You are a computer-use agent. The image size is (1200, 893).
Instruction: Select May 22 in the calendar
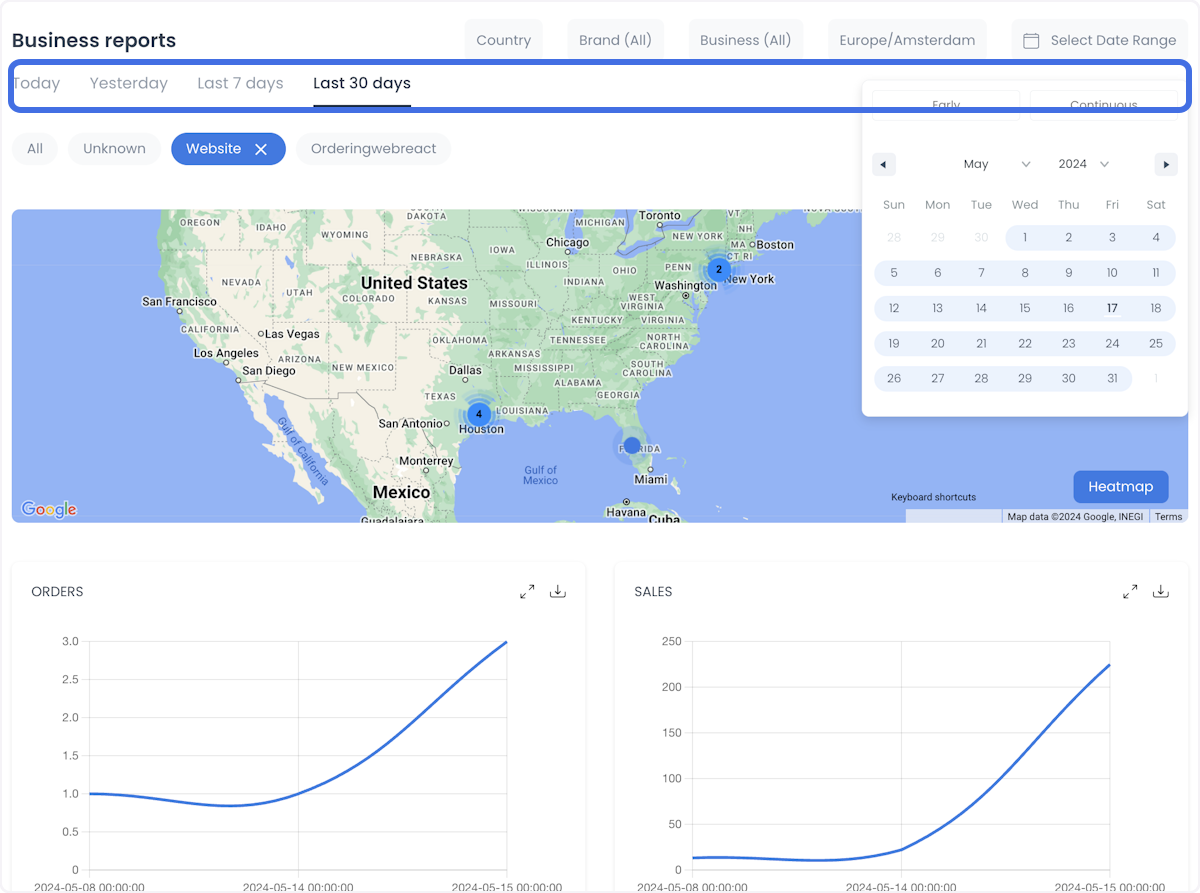(1025, 344)
